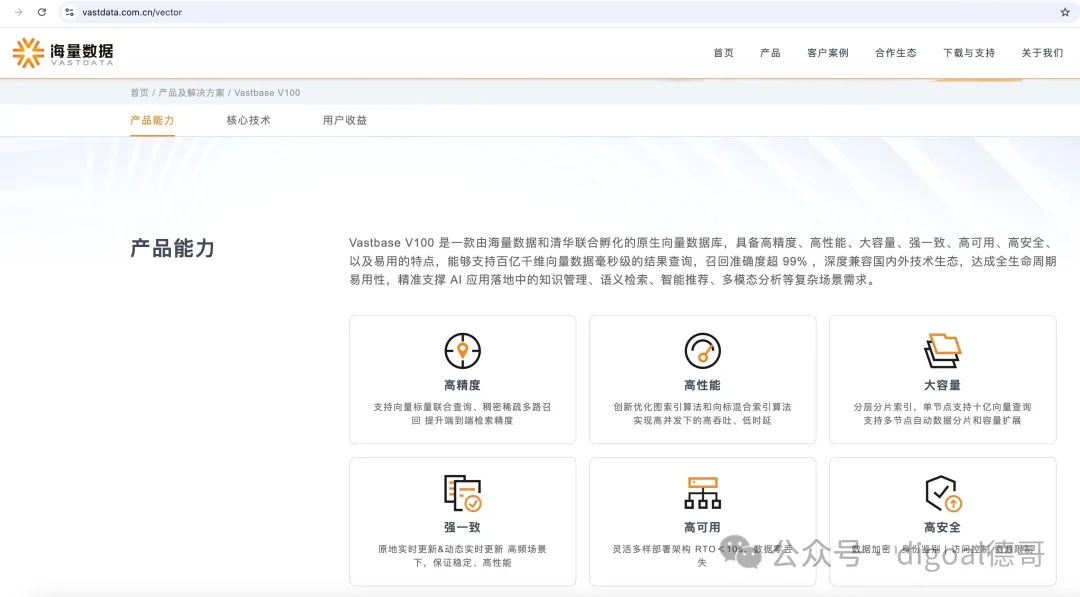Reload the page with the refresh icon
This screenshot has height=597, width=1080.
pos(42,12)
